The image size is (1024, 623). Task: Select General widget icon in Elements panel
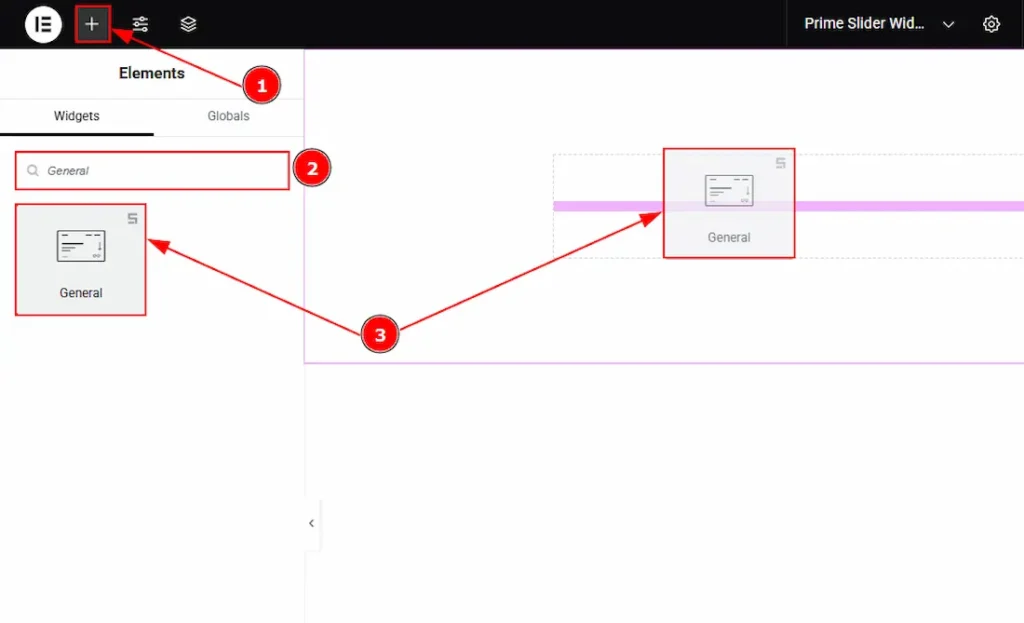click(x=81, y=246)
